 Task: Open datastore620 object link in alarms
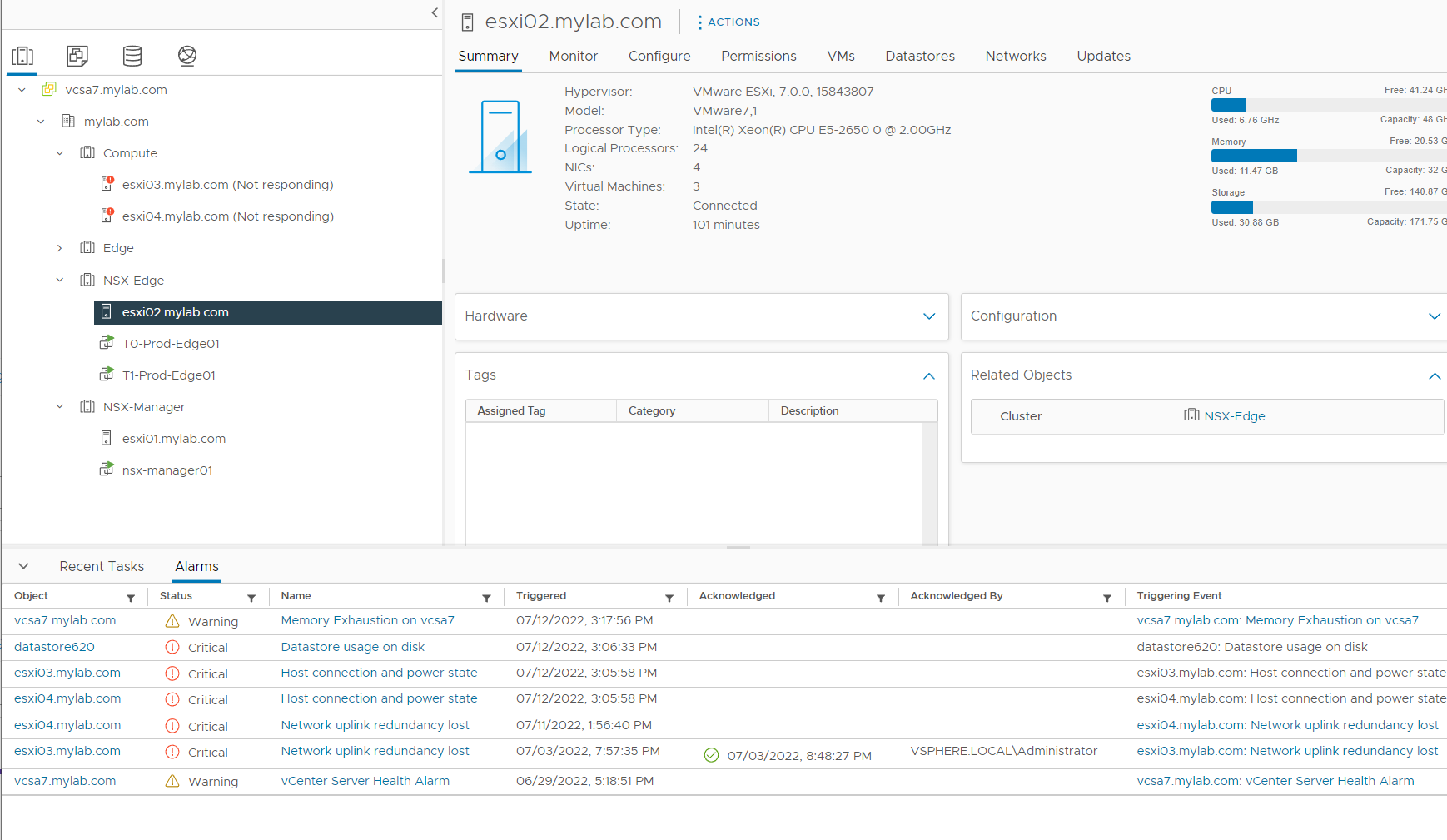(54, 647)
